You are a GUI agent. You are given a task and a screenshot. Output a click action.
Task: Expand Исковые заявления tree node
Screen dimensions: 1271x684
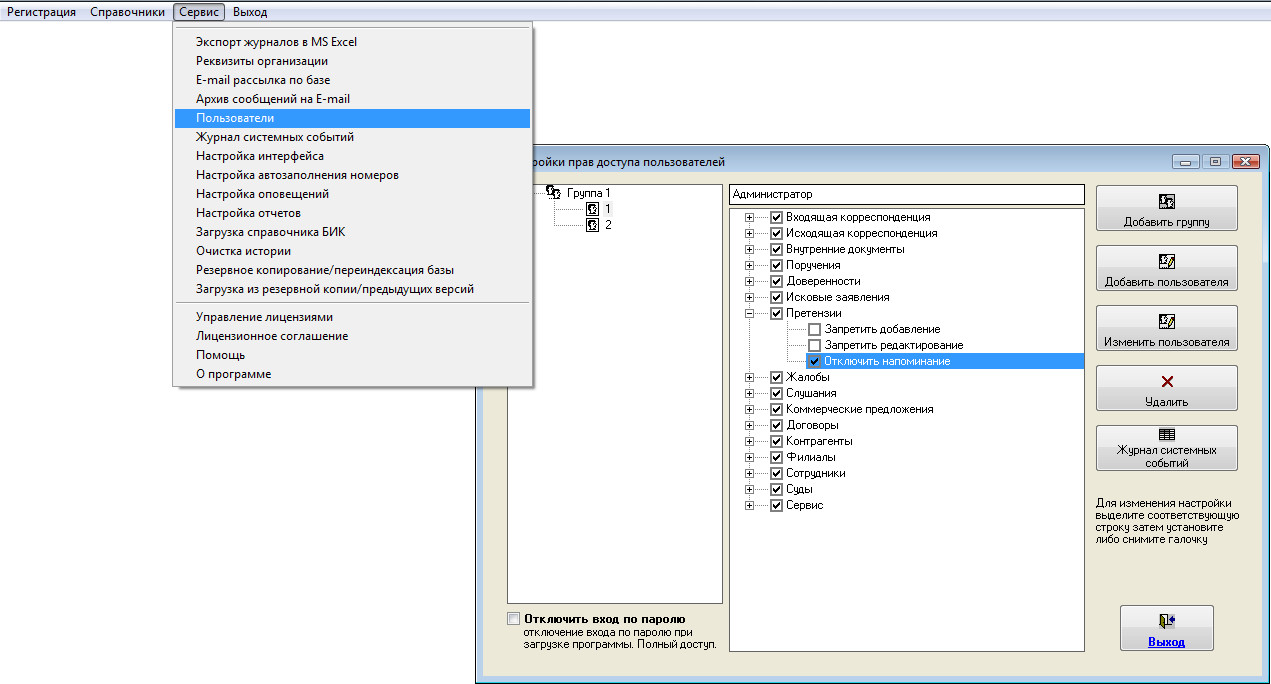click(749, 297)
